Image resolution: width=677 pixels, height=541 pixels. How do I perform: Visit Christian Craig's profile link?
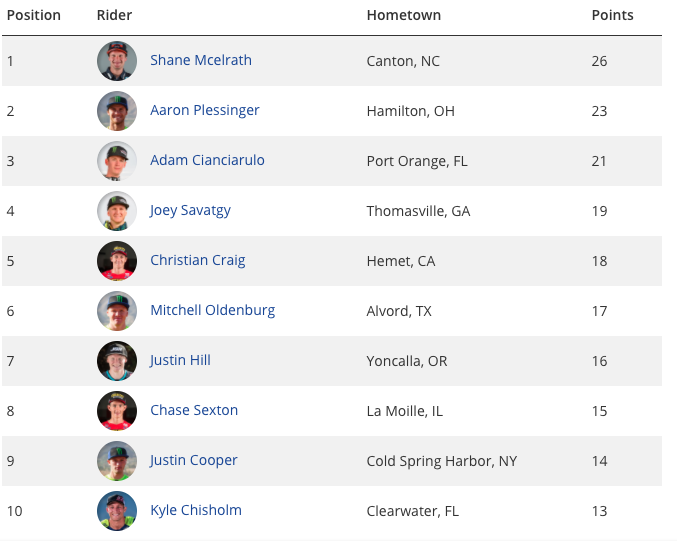click(198, 260)
